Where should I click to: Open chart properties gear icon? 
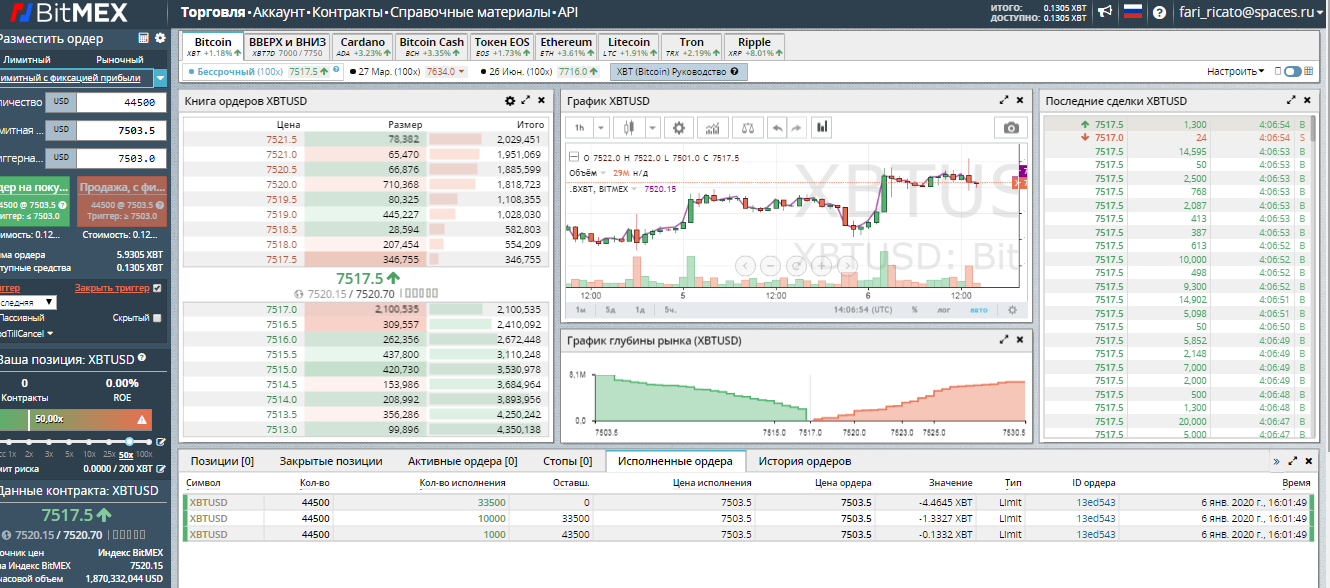point(680,128)
